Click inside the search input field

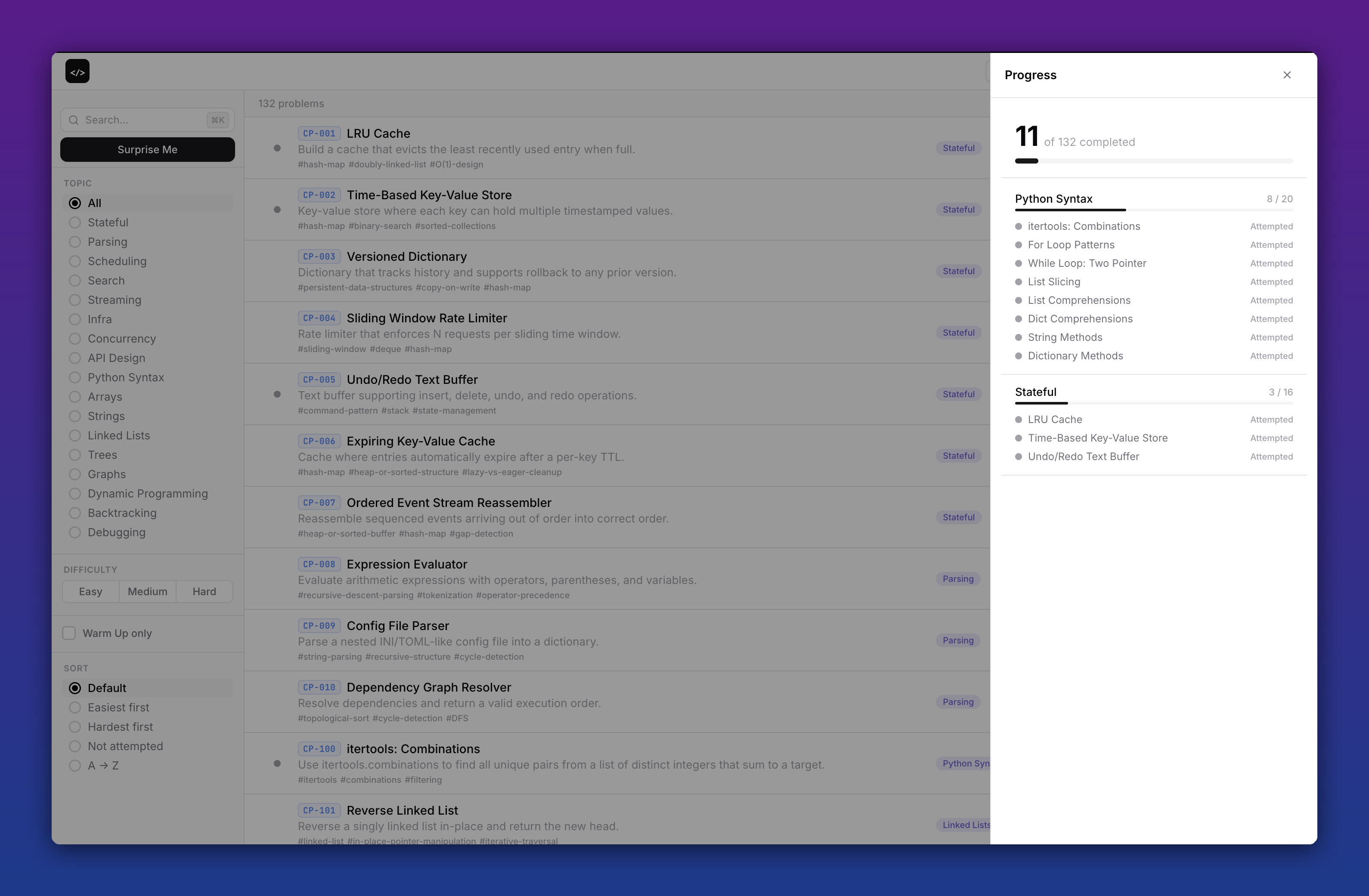(132, 120)
